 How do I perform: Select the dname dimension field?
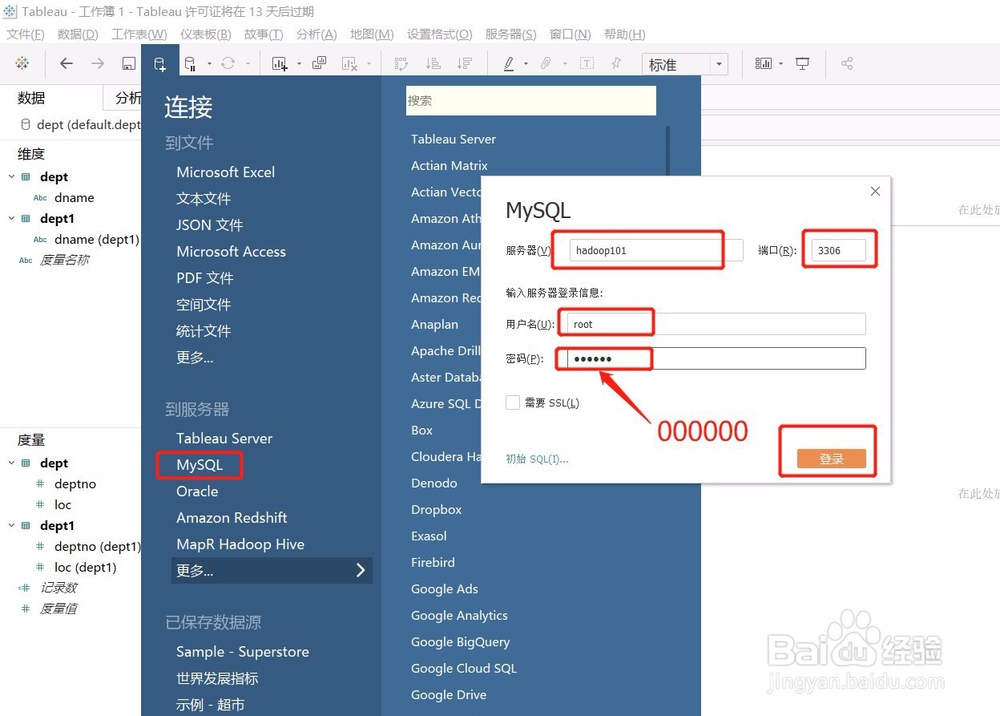(74, 198)
